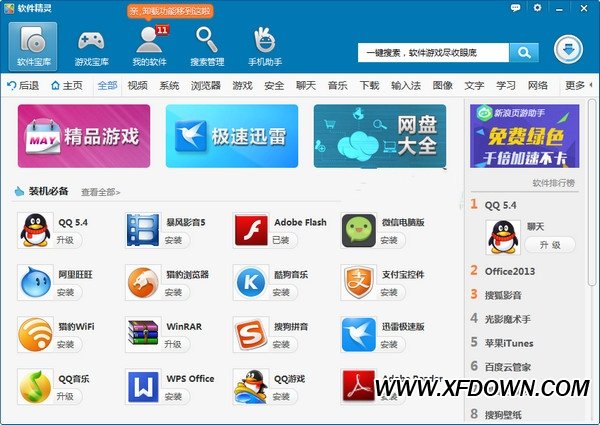Expand the 更多 categories dropdown
This screenshot has width=600, height=425.
pyautogui.click(x=577, y=85)
